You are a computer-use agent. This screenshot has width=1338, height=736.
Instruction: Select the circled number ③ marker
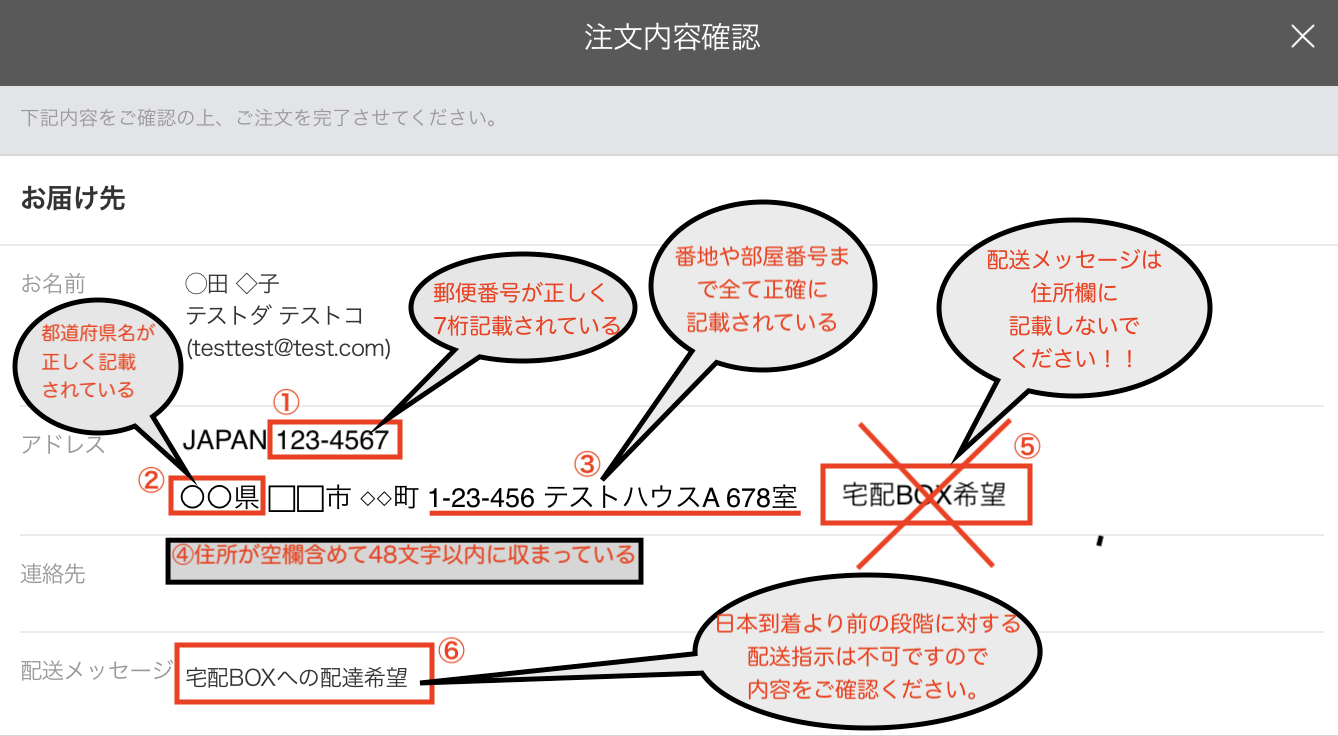coord(587,464)
